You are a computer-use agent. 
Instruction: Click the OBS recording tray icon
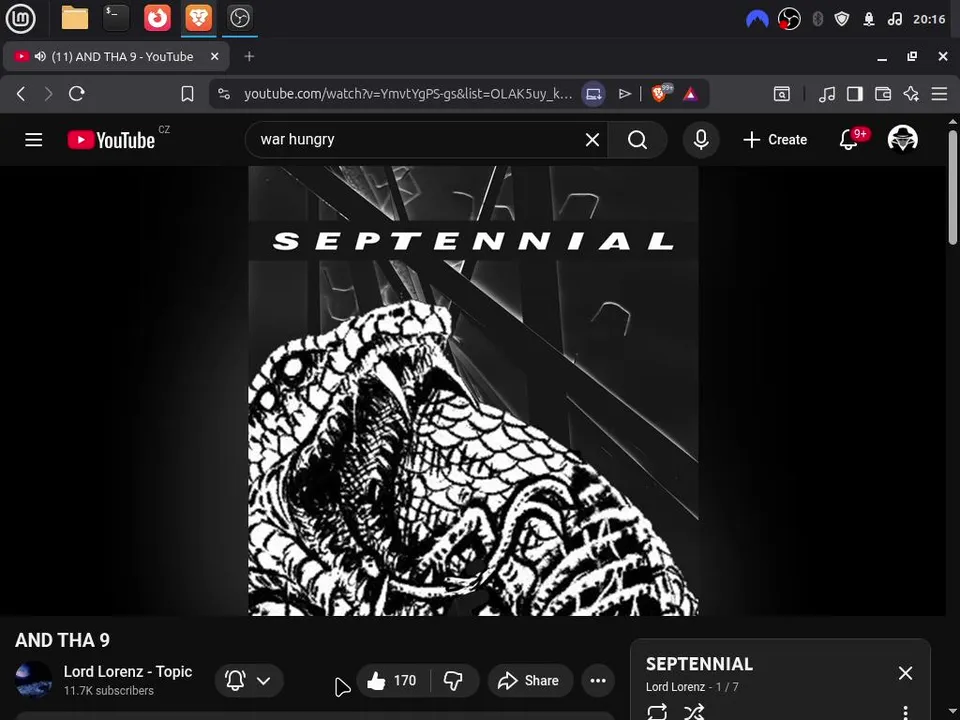coord(789,19)
